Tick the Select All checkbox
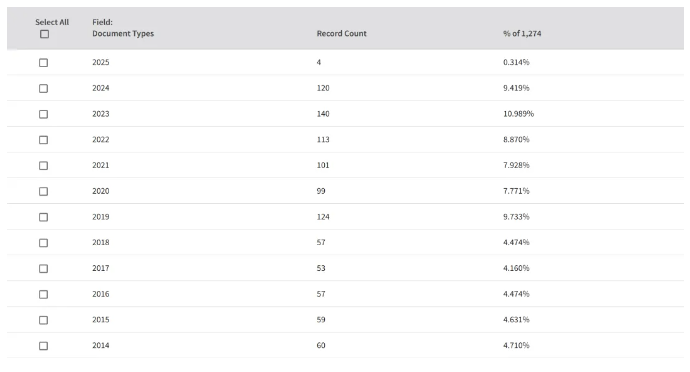 pyautogui.click(x=44, y=34)
